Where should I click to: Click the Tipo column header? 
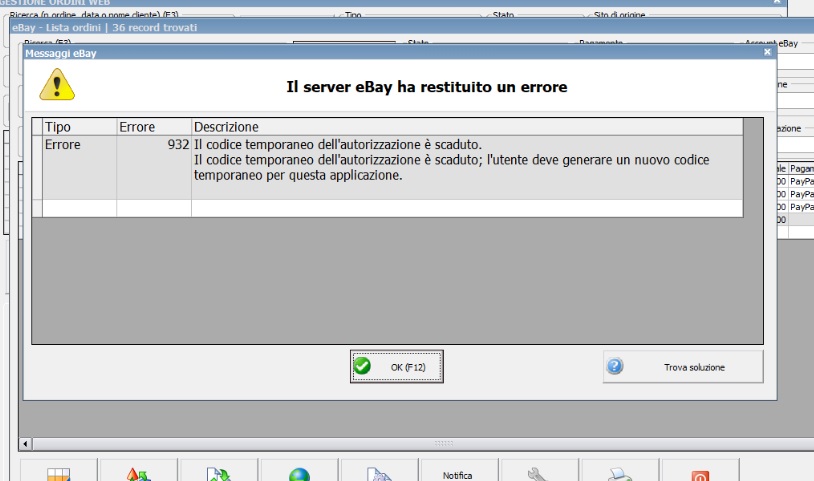(79, 127)
